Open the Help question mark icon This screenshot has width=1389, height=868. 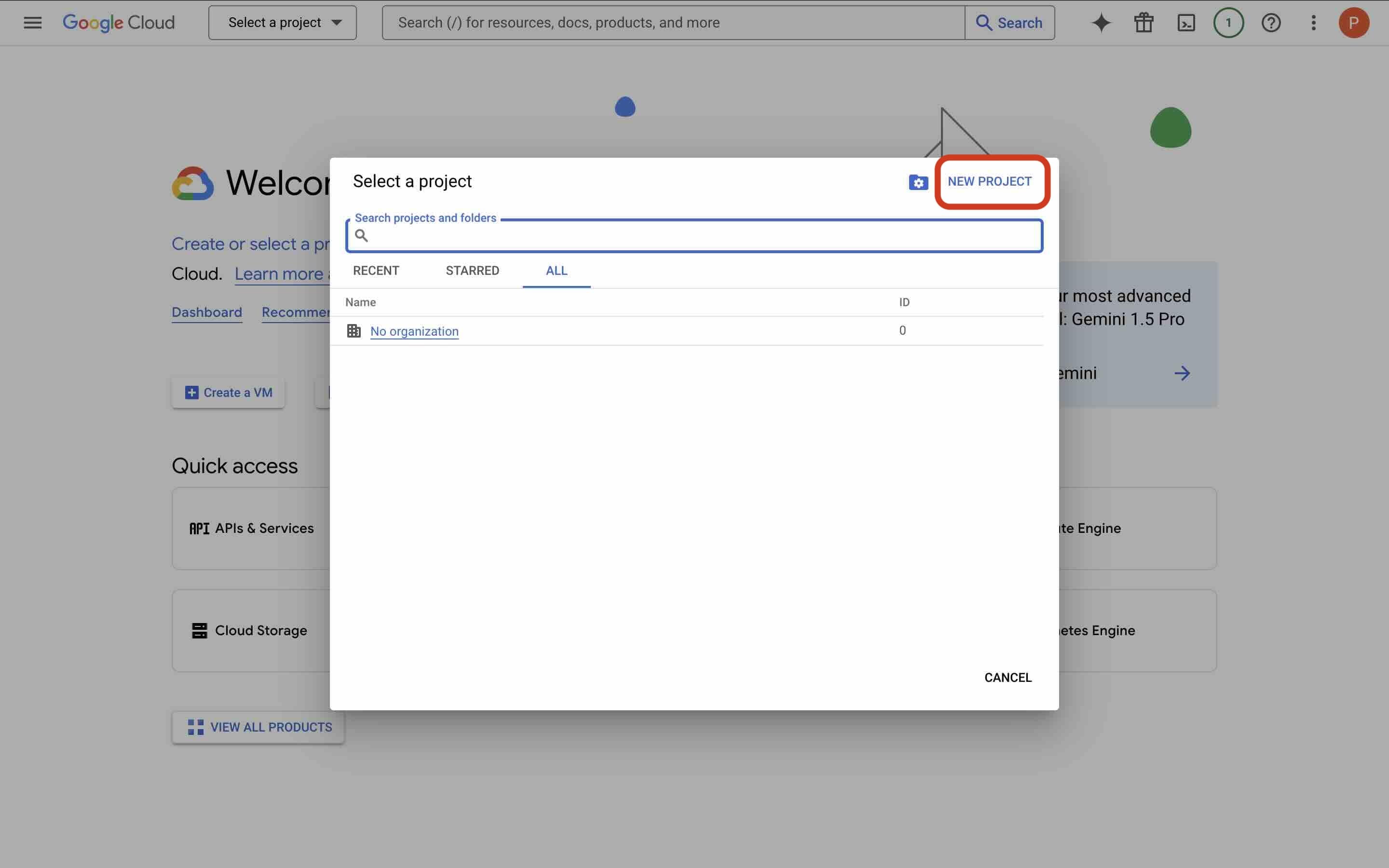click(1271, 22)
